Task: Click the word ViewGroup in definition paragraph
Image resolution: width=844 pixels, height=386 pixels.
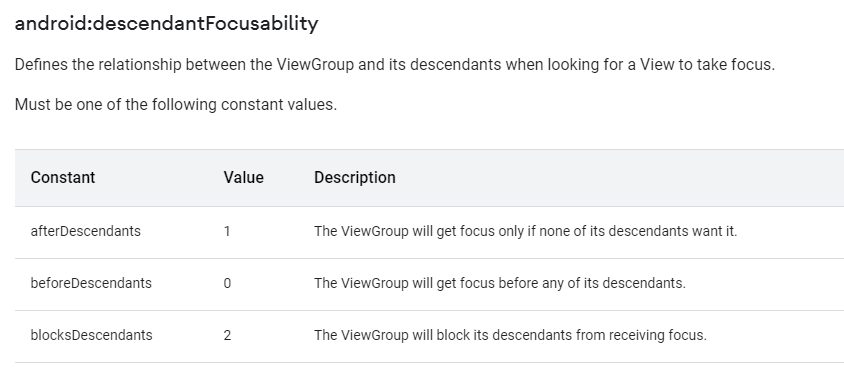Action: pos(315,65)
